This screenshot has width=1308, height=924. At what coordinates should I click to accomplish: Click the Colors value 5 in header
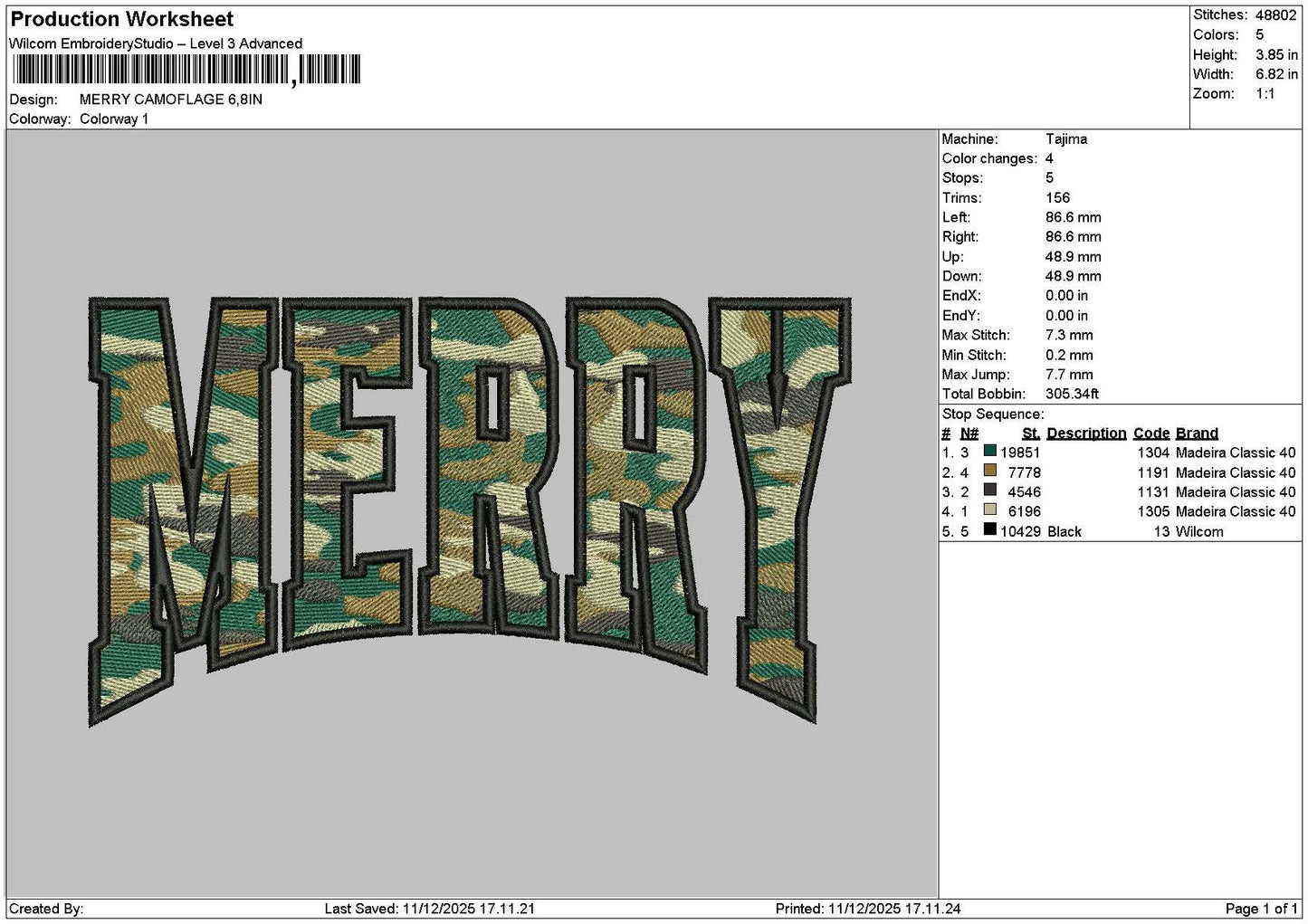(x=1260, y=35)
